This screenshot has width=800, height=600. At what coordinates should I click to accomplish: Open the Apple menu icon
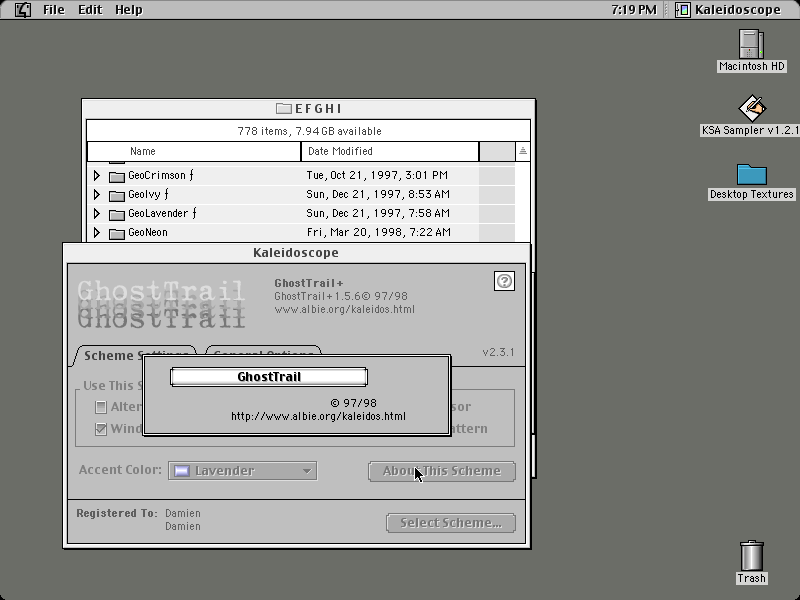pos(22,10)
